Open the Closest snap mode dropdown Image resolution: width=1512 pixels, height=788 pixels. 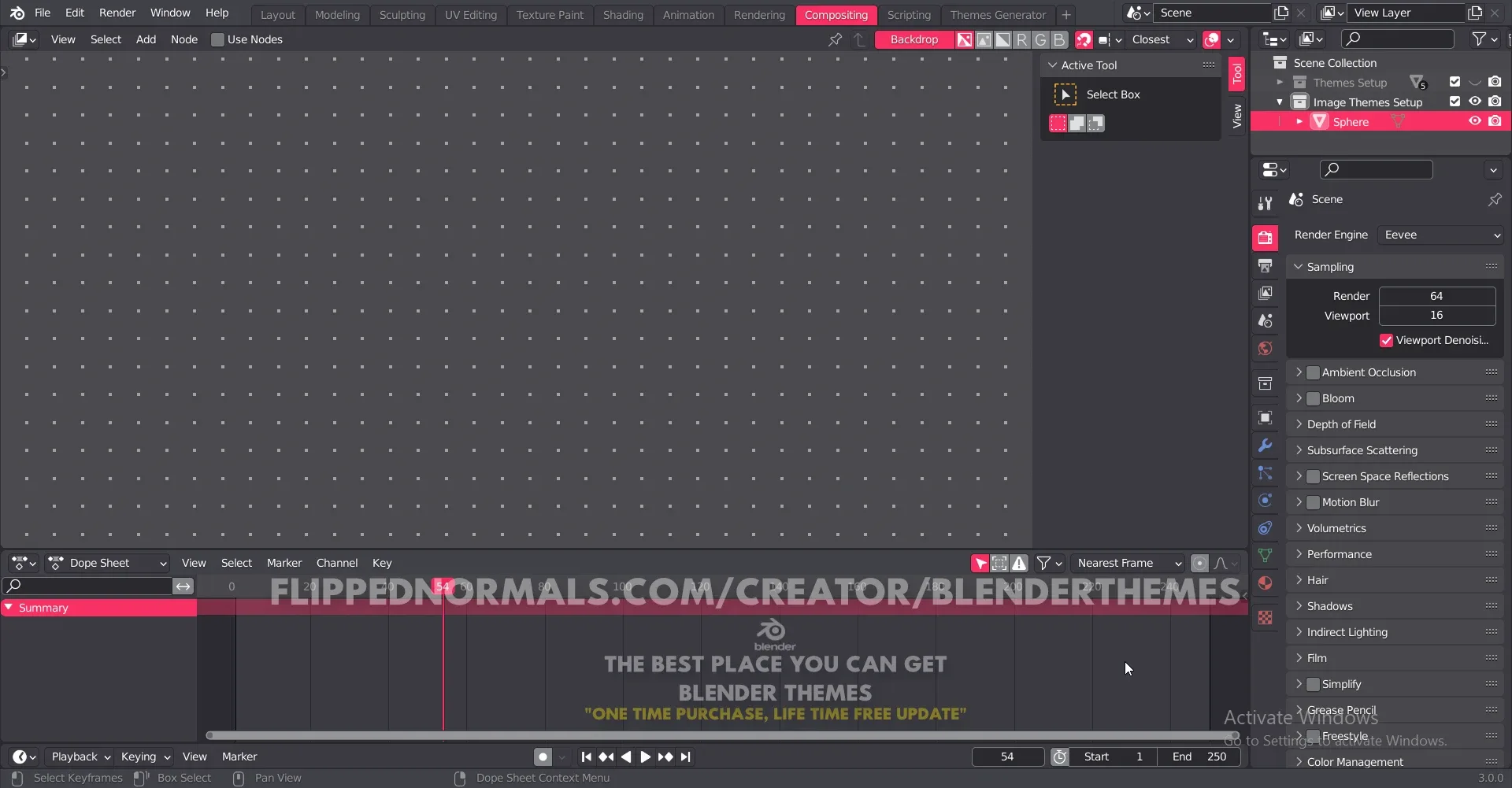[1162, 39]
